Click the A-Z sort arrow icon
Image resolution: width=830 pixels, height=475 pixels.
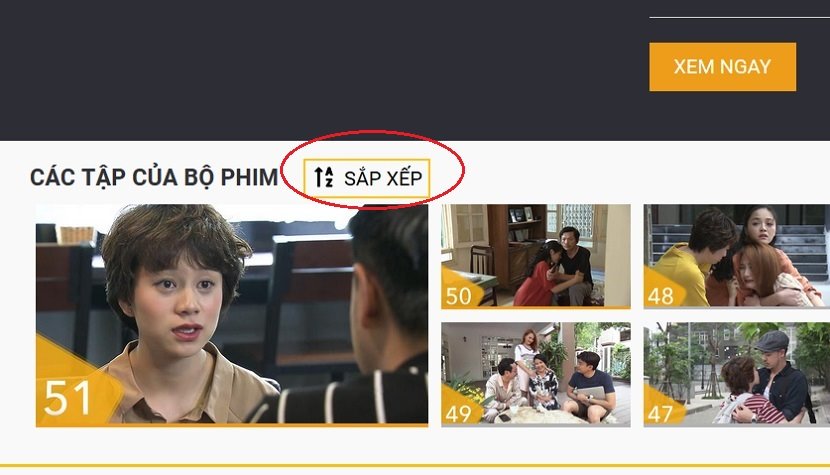coord(323,177)
